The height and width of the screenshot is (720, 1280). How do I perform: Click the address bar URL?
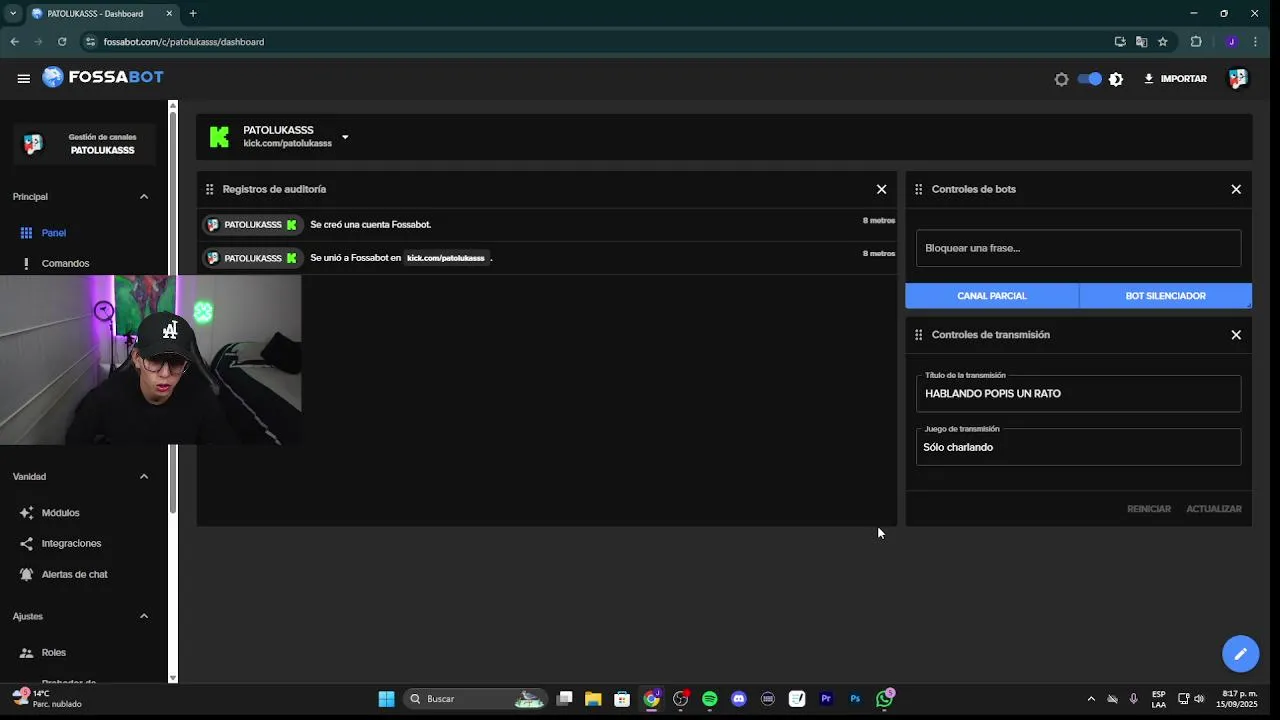pos(184,42)
